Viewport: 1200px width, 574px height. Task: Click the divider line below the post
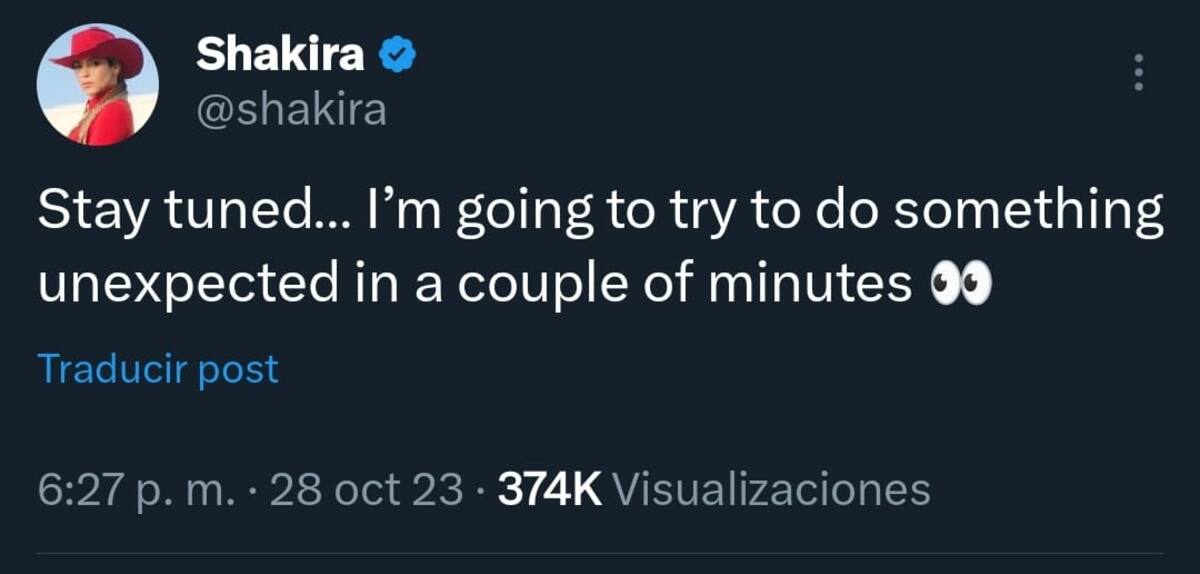[x=600, y=553]
